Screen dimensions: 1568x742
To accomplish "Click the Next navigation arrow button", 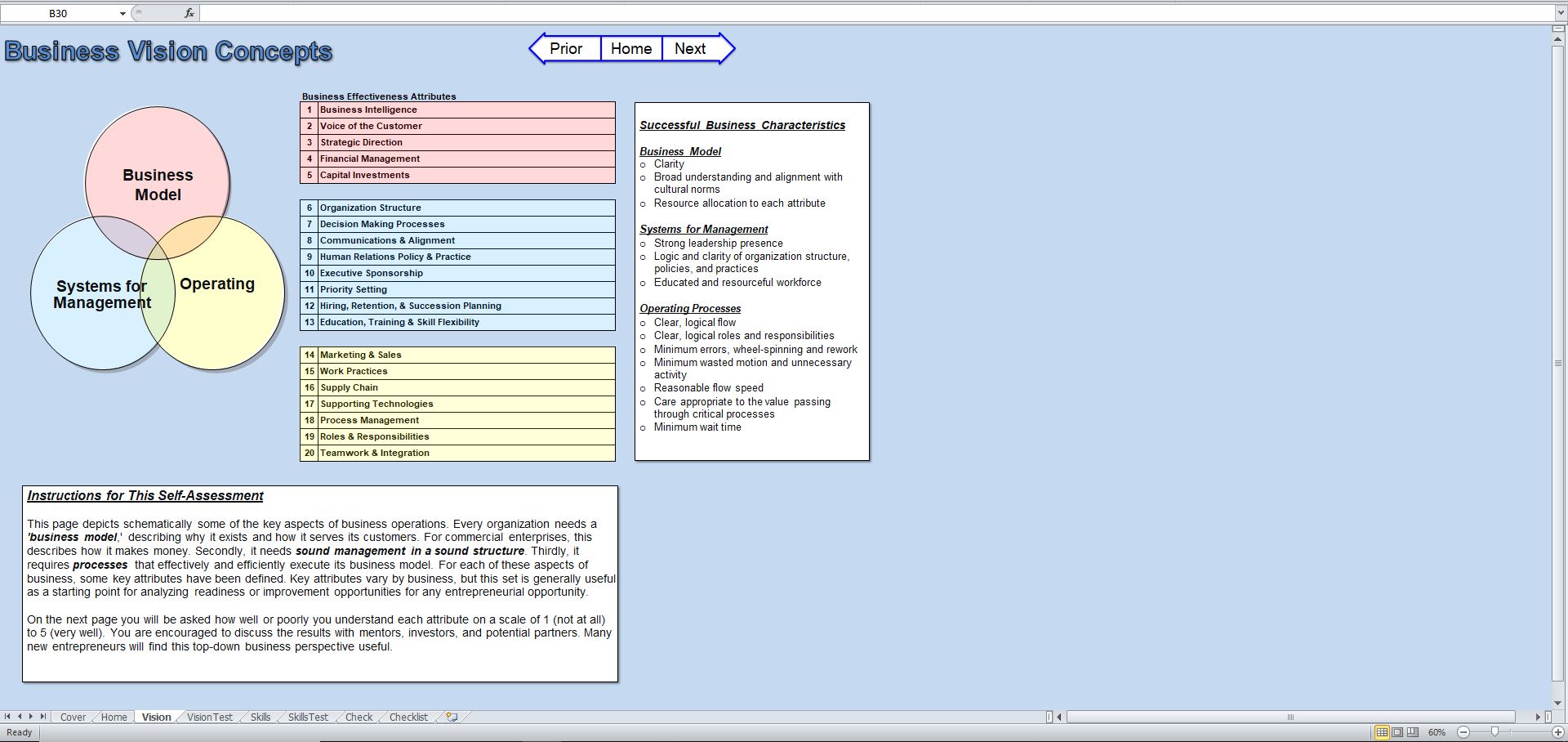I will click(698, 49).
